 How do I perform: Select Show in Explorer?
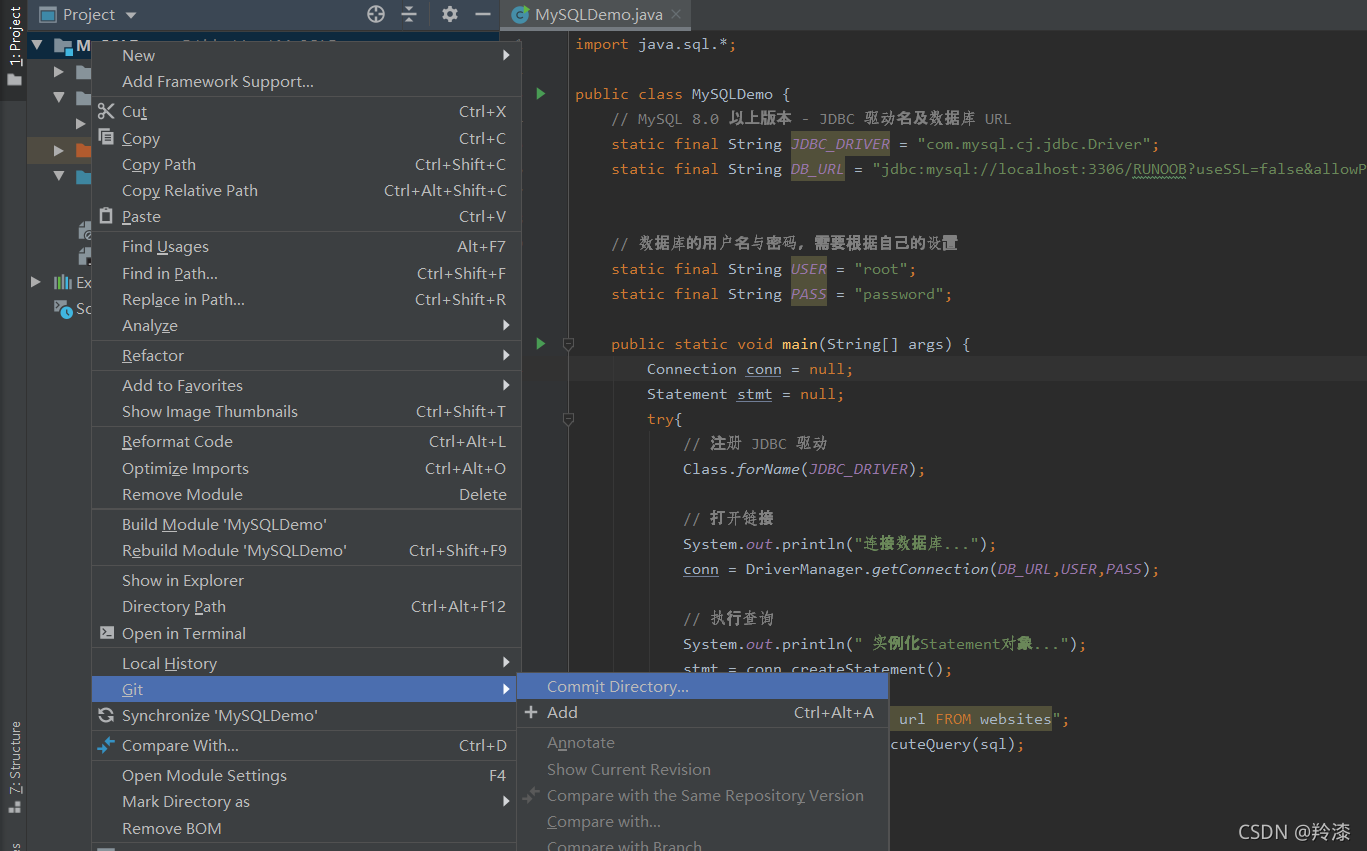click(306, 580)
